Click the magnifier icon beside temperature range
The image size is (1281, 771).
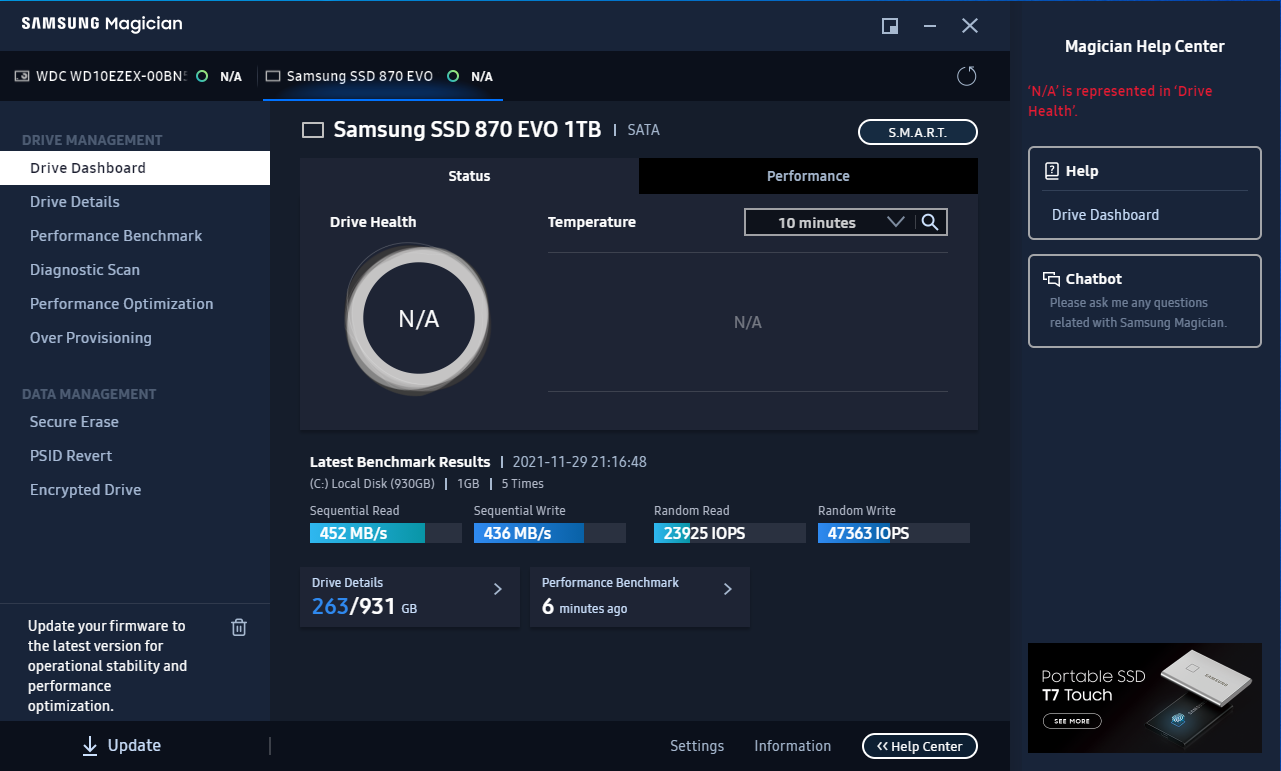pyautogui.click(x=930, y=222)
